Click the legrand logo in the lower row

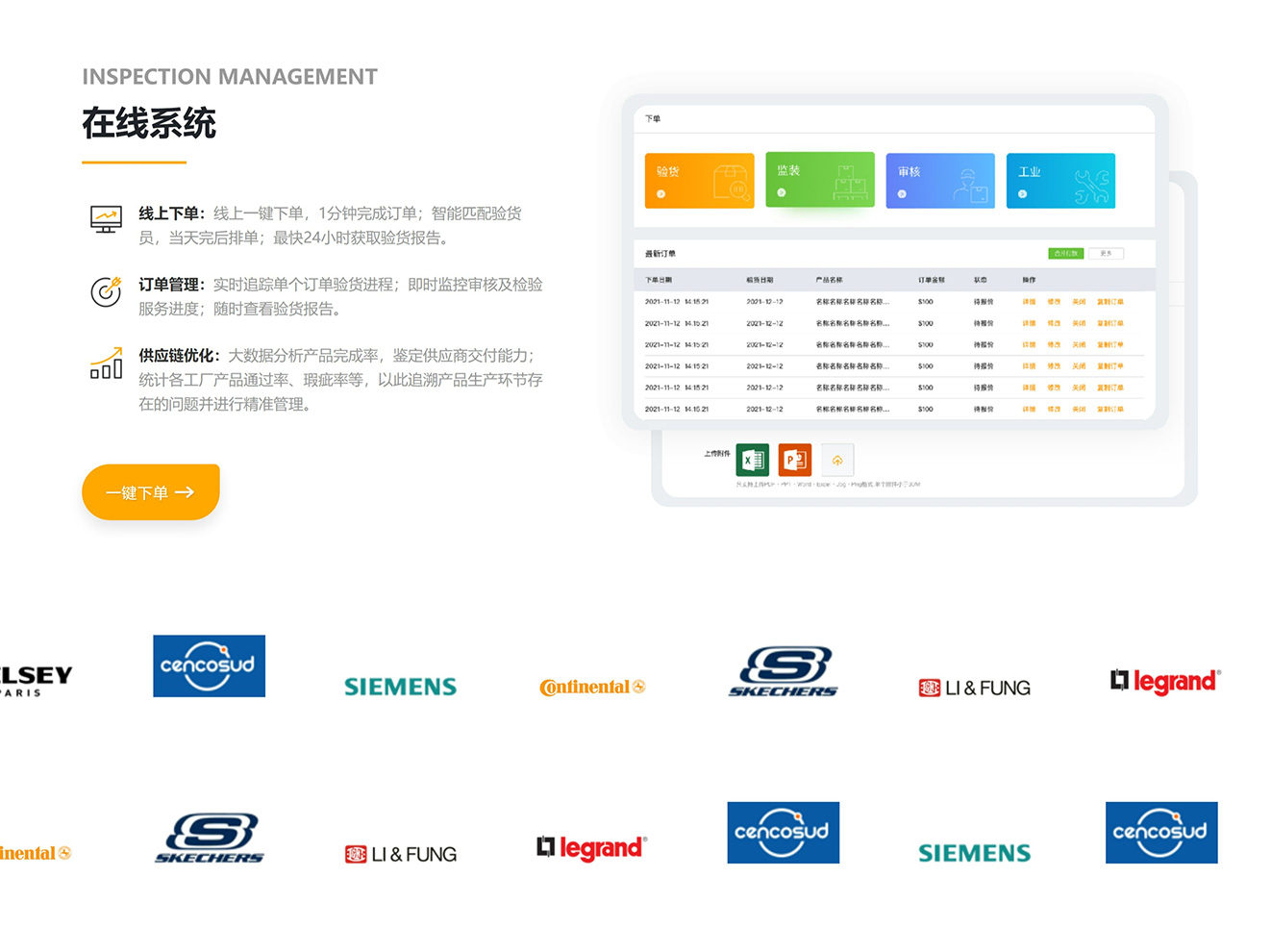(x=592, y=848)
